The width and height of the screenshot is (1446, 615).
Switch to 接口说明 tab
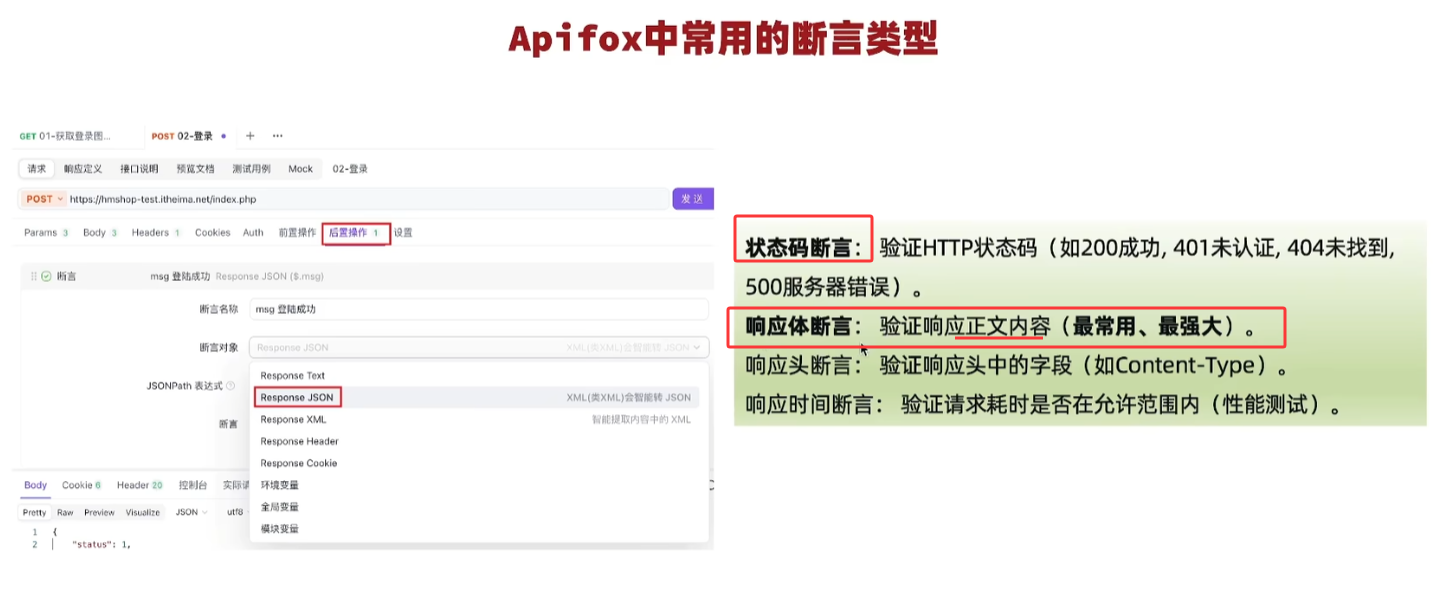(139, 169)
